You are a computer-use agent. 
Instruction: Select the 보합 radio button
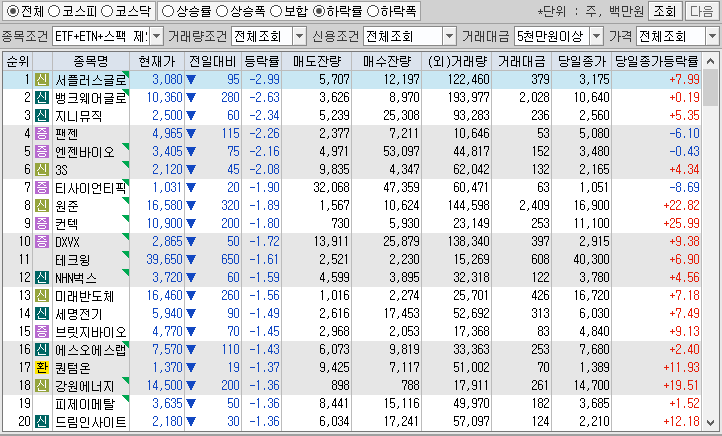pos(276,11)
